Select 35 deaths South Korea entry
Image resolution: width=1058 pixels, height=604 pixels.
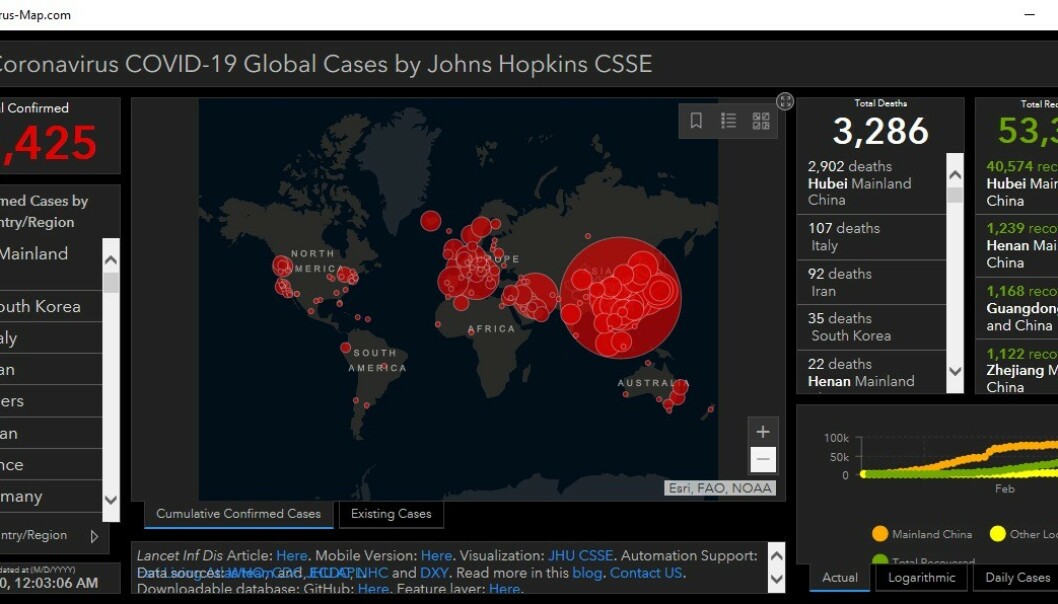(871, 327)
